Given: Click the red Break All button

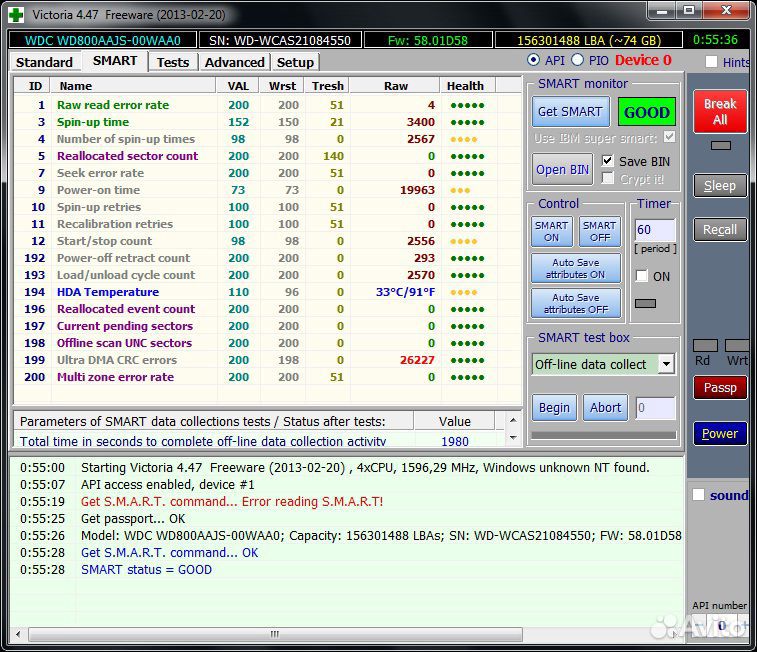Looking at the screenshot, I should (x=720, y=111).
